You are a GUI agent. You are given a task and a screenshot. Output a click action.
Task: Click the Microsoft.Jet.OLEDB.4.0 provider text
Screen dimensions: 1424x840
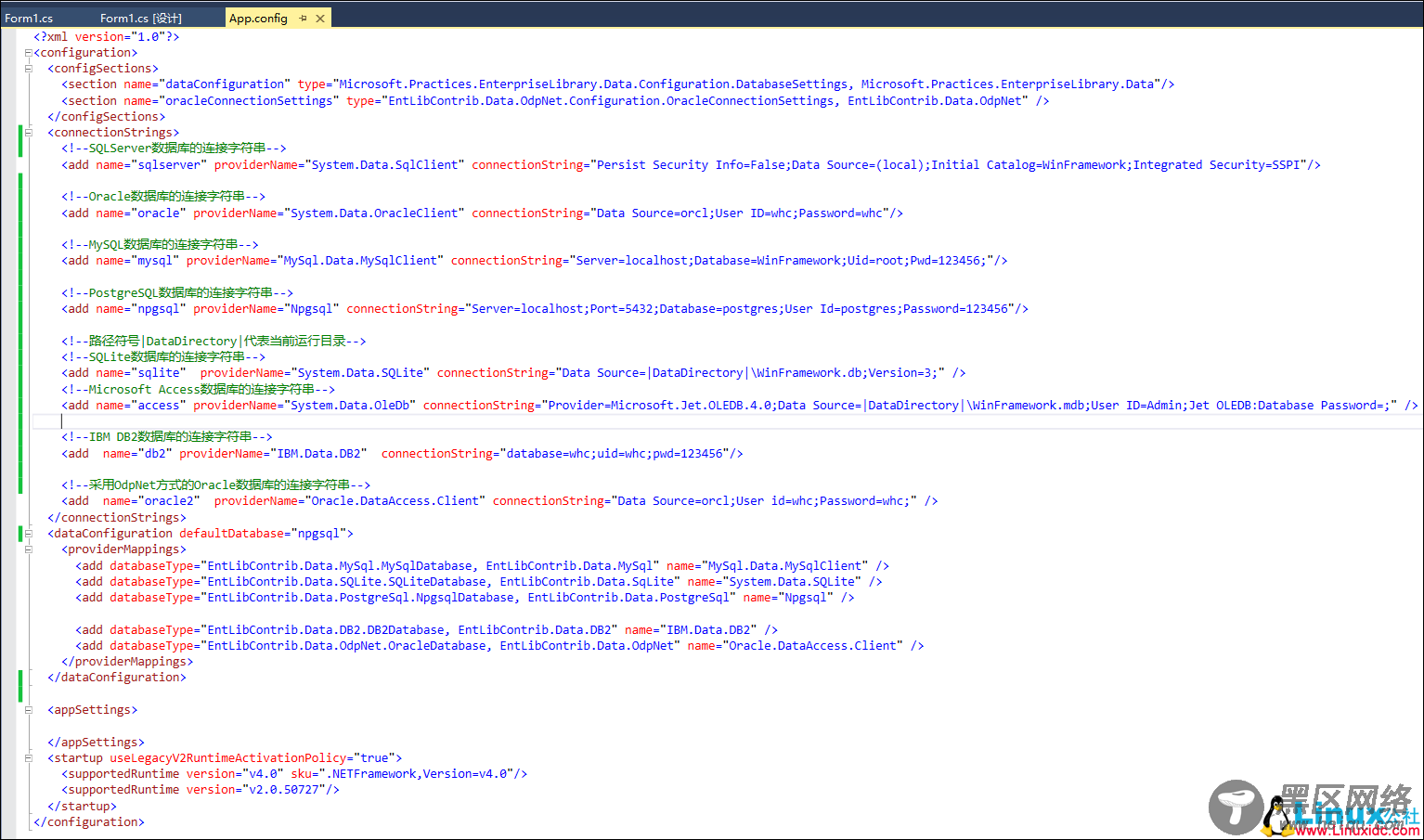click(692, 406)
